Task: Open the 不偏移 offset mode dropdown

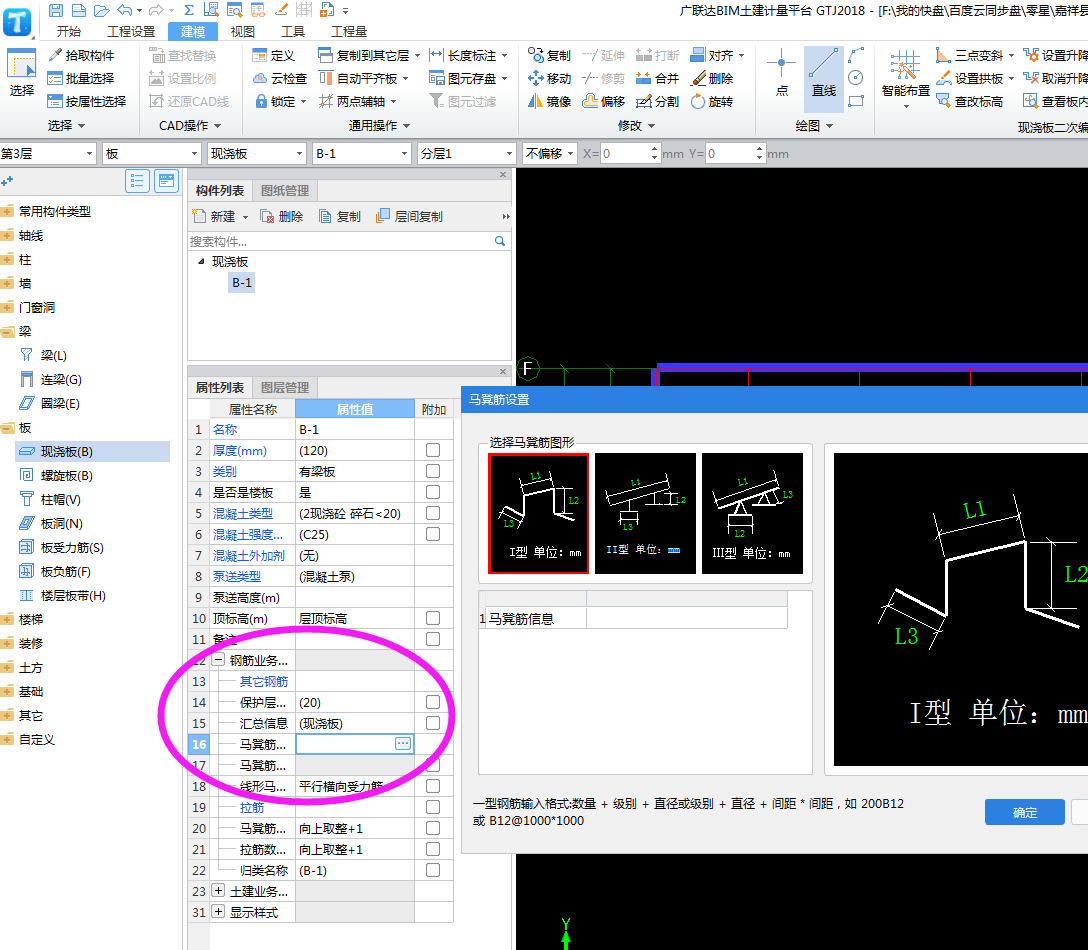Action: [x=550, y=153]
